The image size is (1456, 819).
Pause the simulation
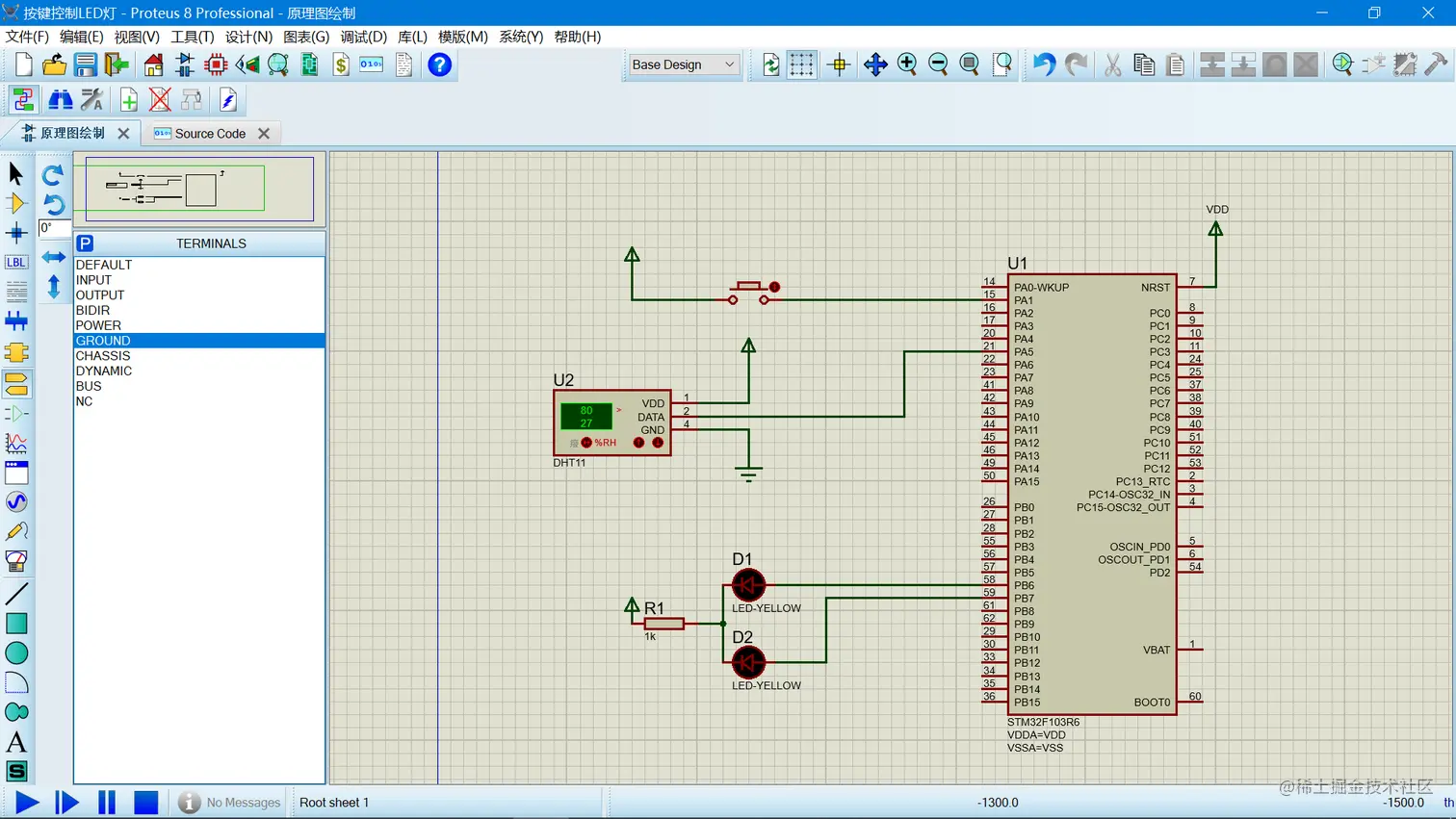[106, 802]
